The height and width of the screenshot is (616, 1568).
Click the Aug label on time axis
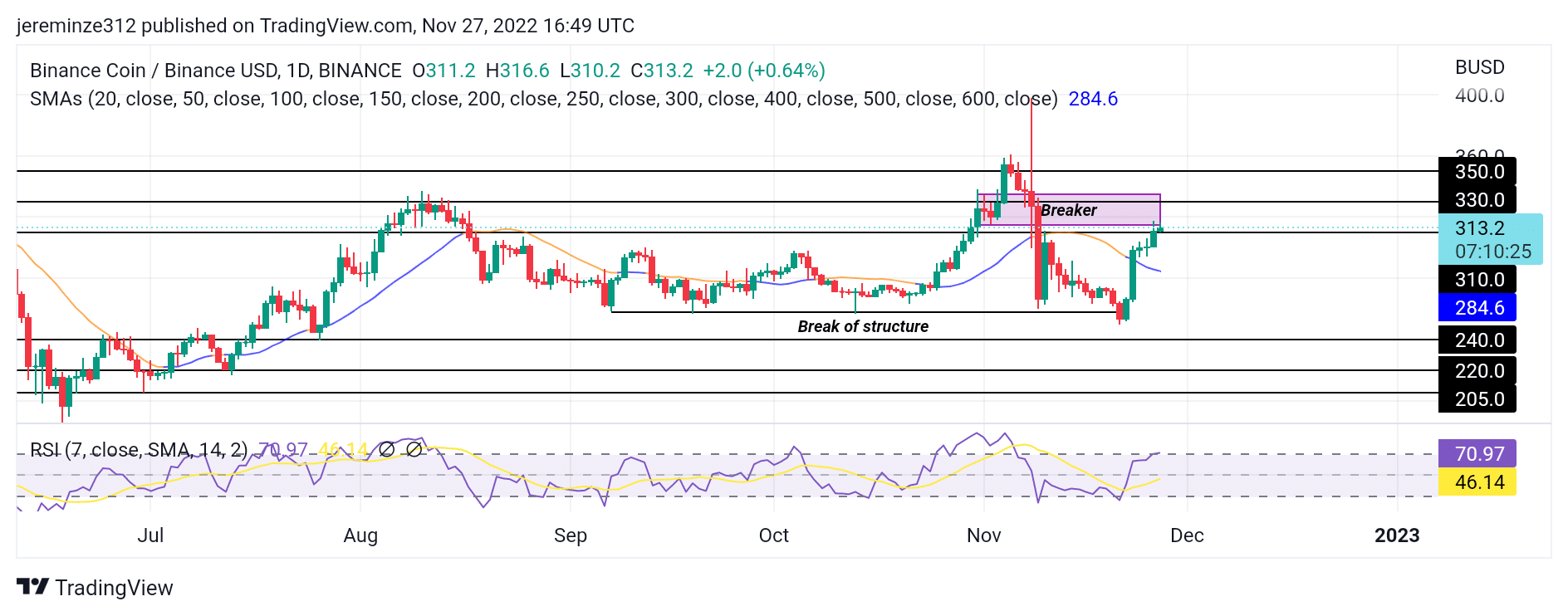(x=360, y=535)
